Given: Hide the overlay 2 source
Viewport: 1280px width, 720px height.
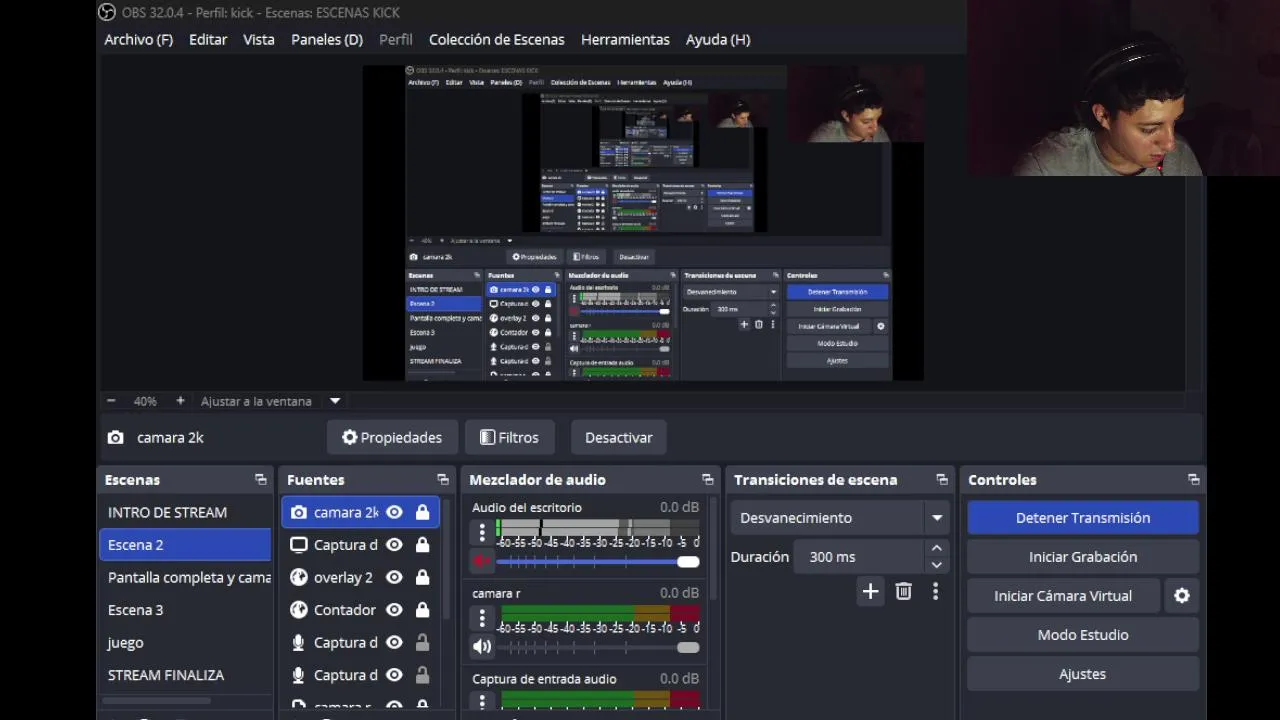Looking at the screenshot, I should (395, 577).
